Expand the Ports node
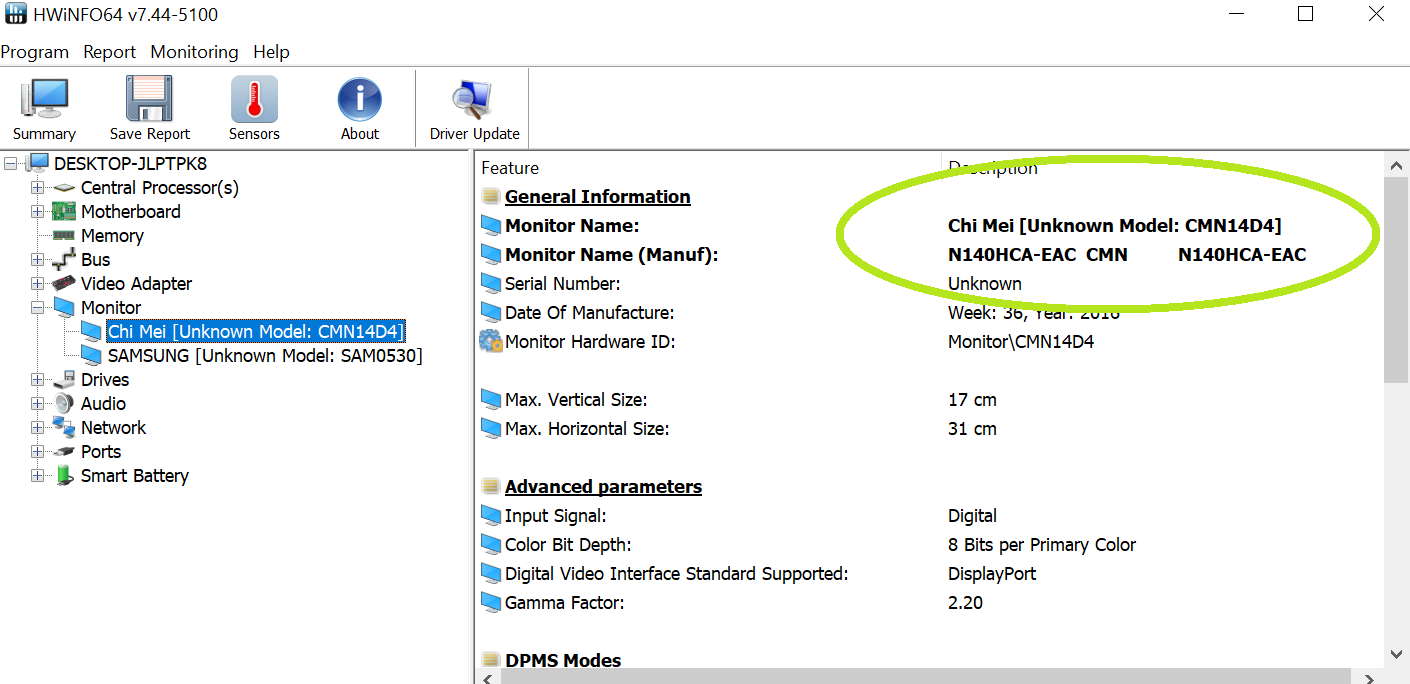 coord(38,452)
